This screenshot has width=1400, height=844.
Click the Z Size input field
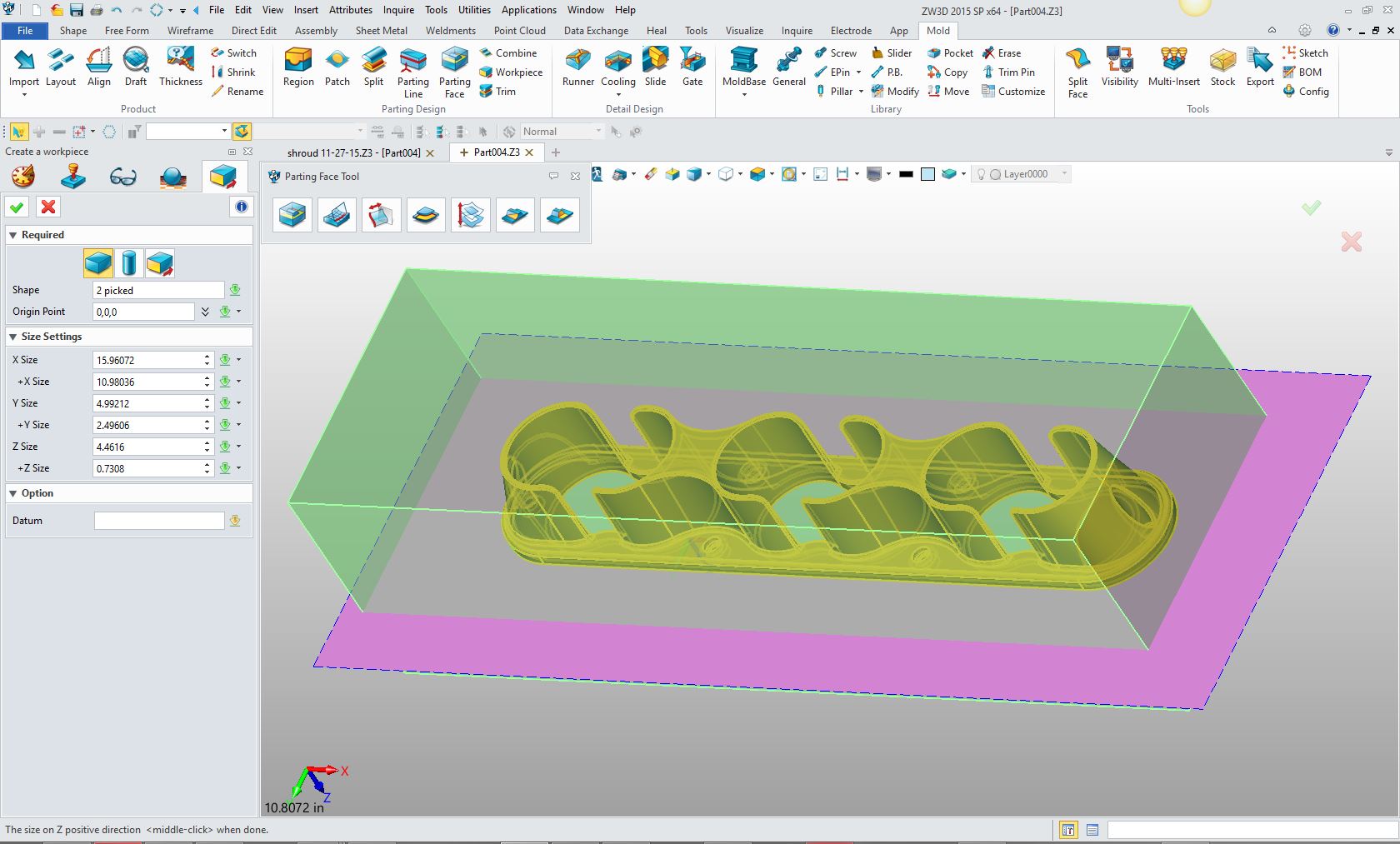(x=147, y=447)
